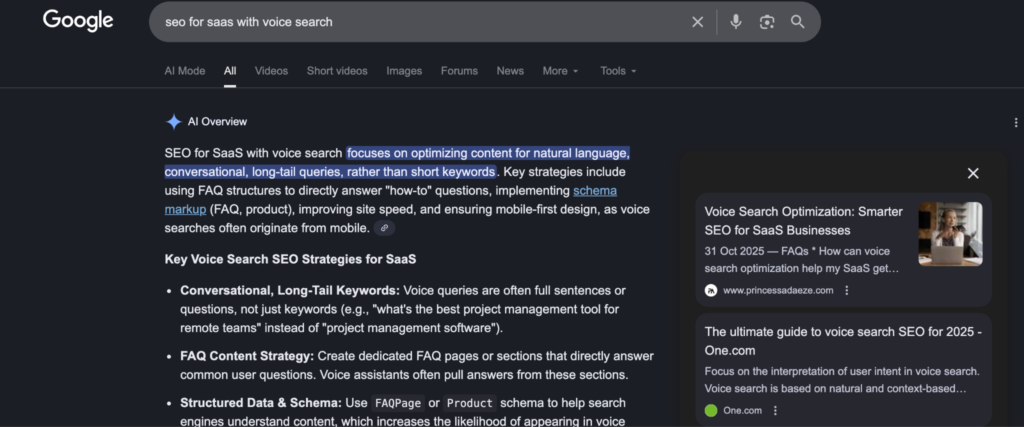The image size is (1024, 427).
Task: Click the AI Overview sparkle icon
Action: point(173,122)
